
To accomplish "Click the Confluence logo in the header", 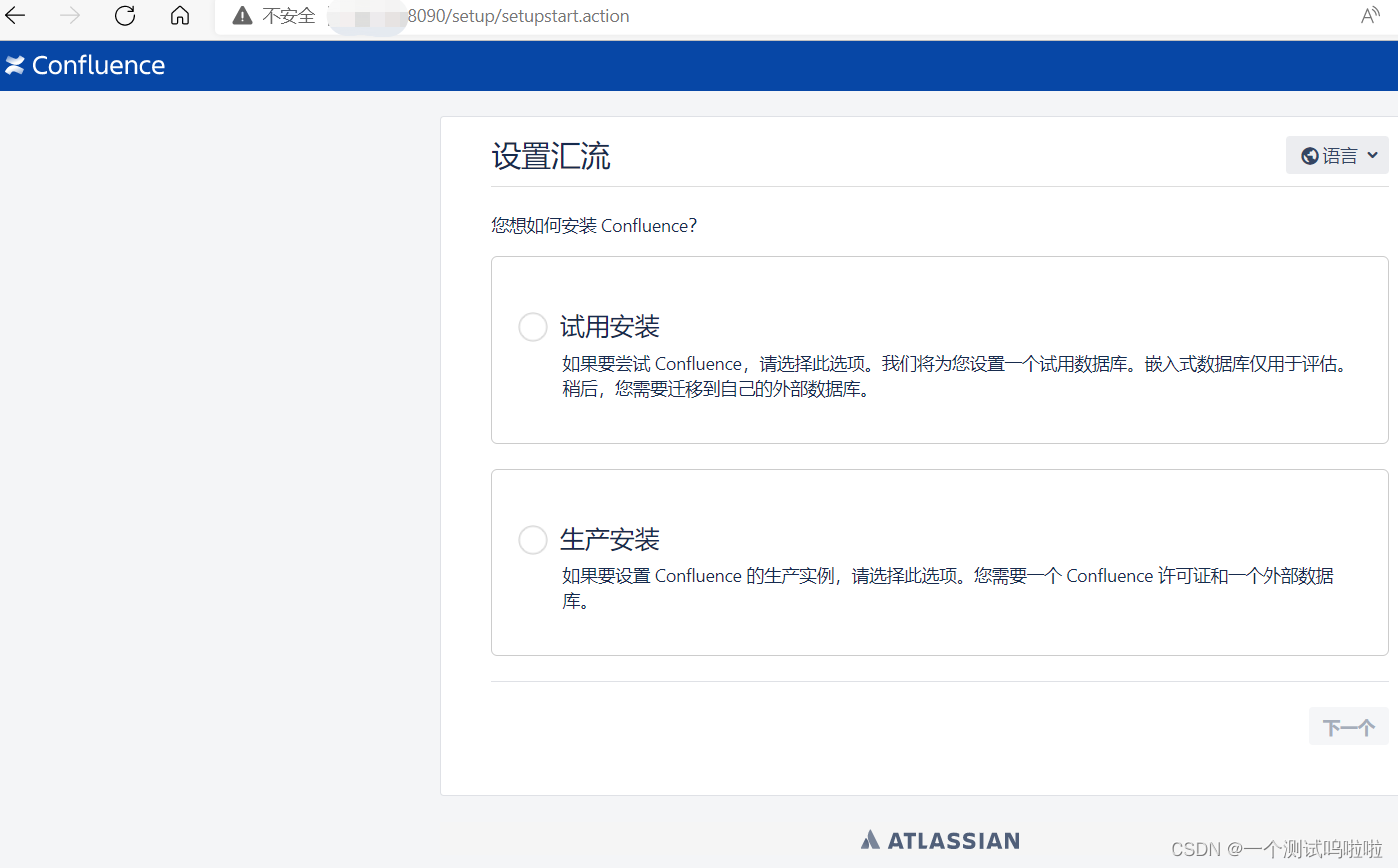I will [85, 65].
